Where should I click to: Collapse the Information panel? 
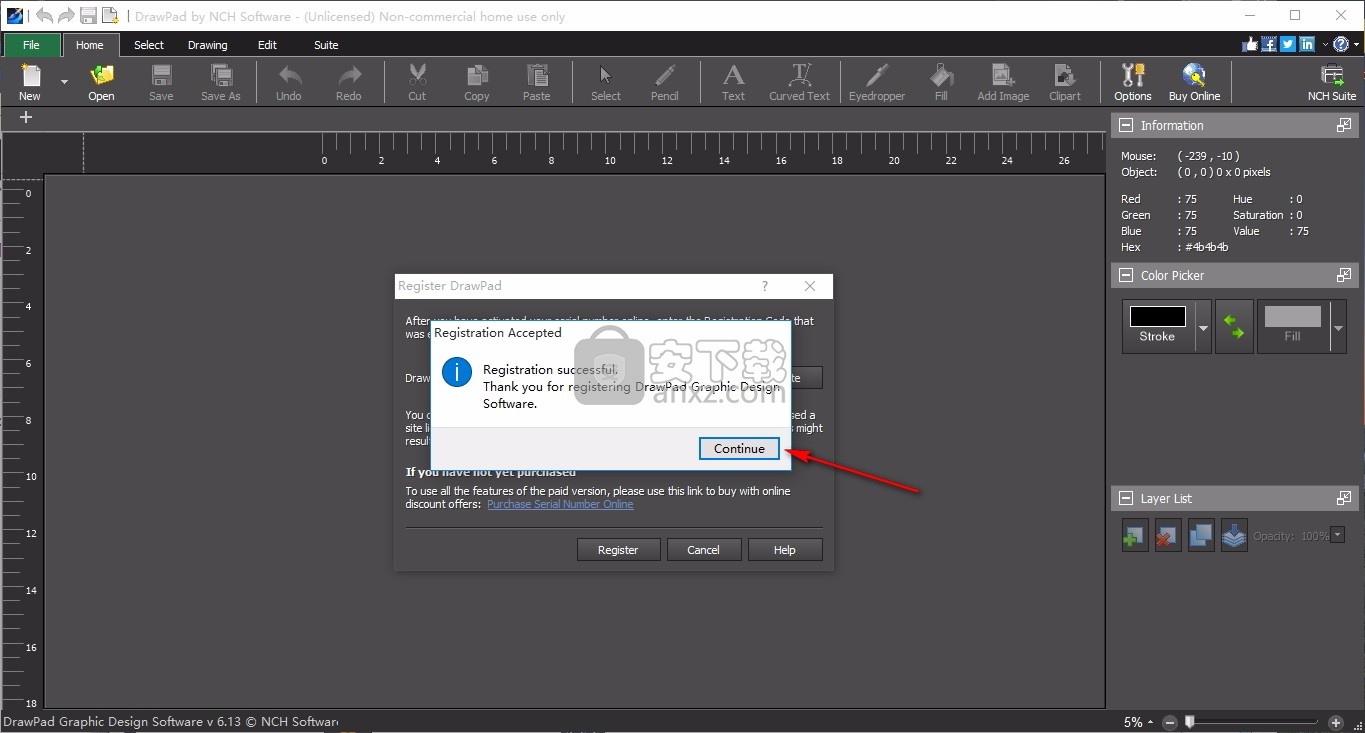point(1126,125)
